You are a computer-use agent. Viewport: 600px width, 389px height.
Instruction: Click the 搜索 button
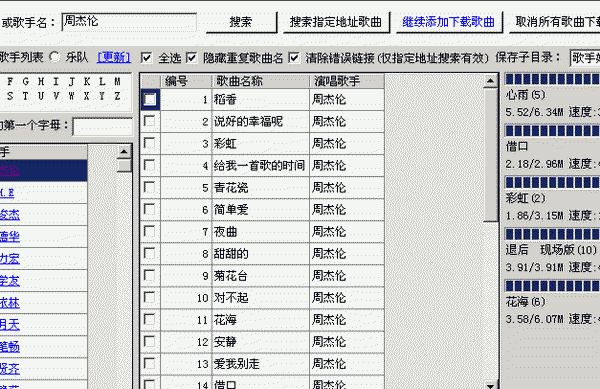click(241, 22)
